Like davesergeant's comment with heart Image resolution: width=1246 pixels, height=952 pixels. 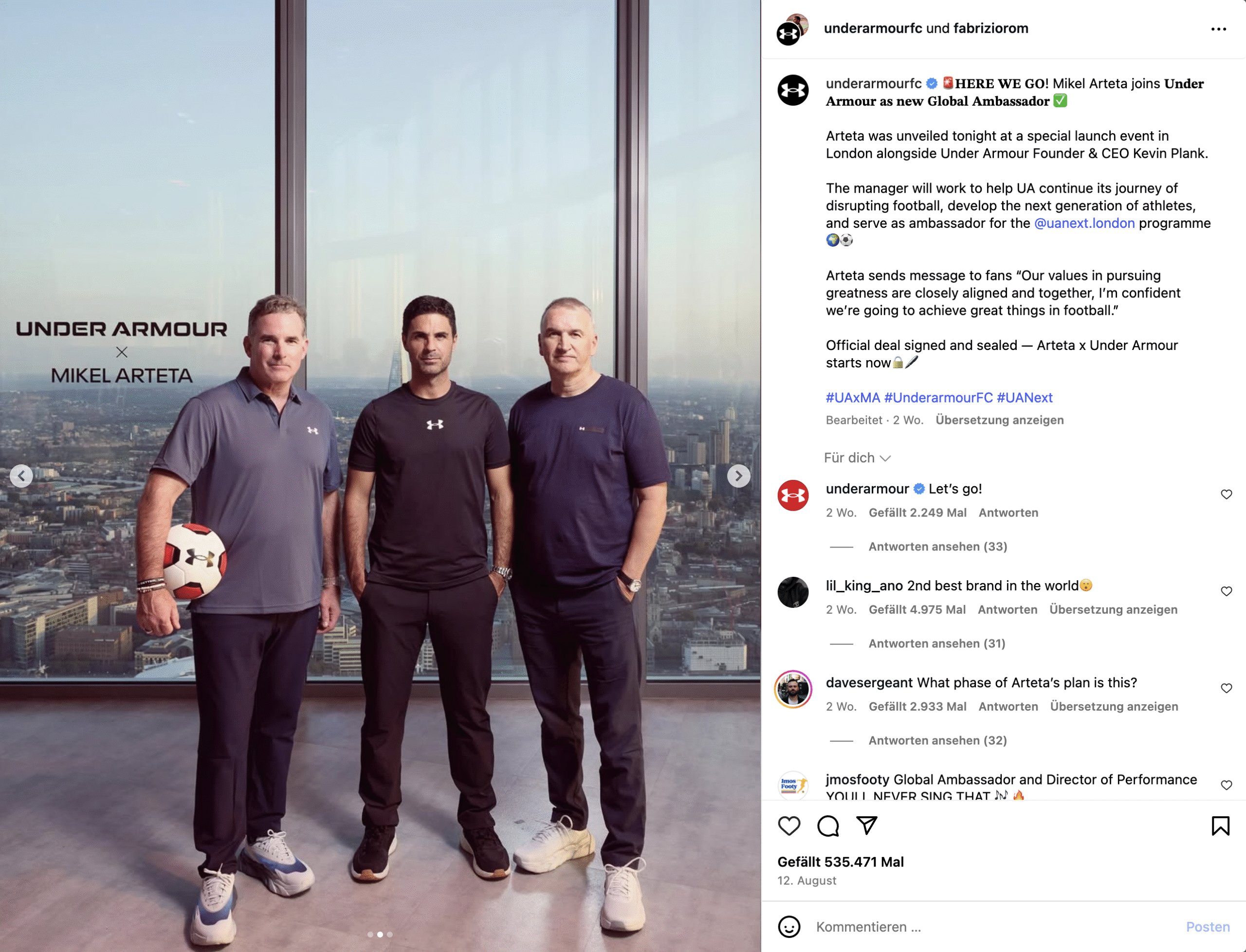(x=1226, y=689)
